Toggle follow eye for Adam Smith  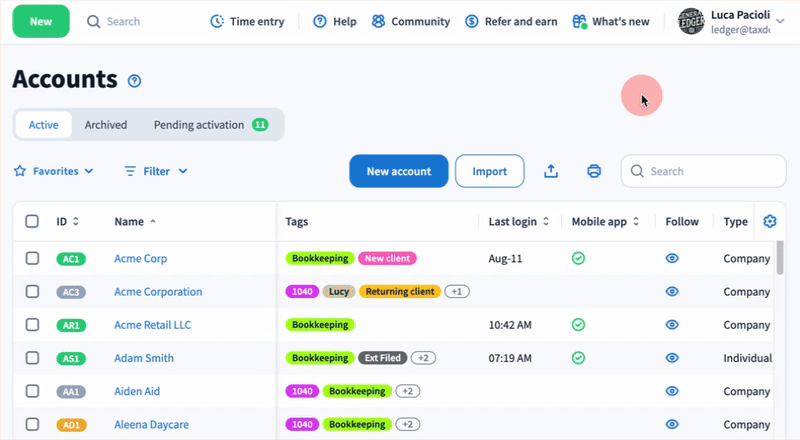(x=672, y=358)
